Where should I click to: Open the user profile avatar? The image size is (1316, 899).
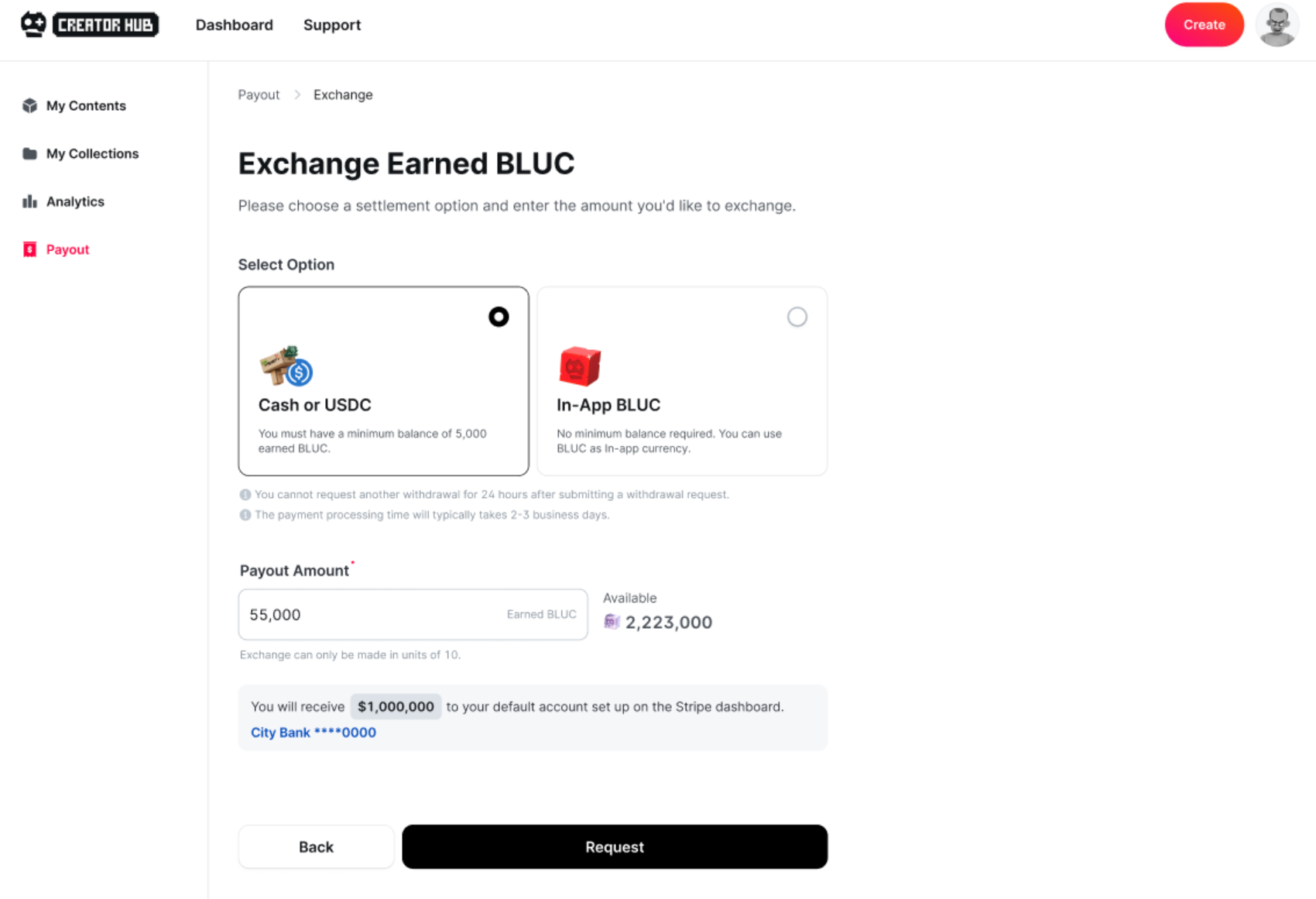(1277, 26)
